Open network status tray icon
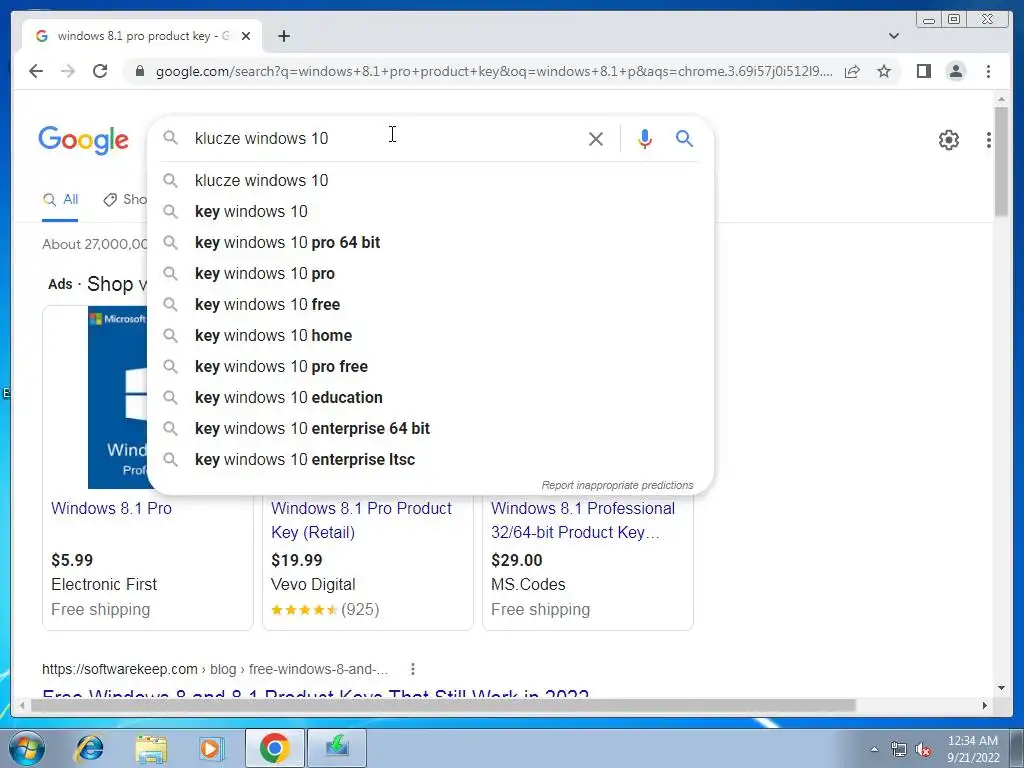Screen dimensions: 1024x768 [899, 750]
